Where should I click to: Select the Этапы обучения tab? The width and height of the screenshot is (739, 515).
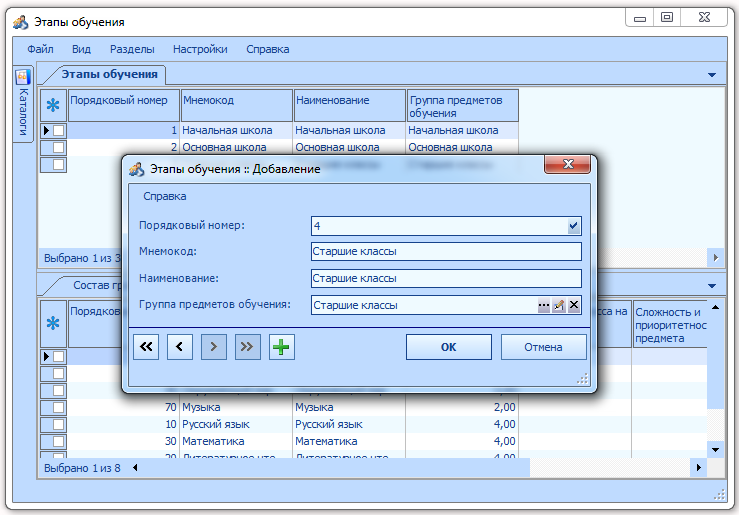109,74
